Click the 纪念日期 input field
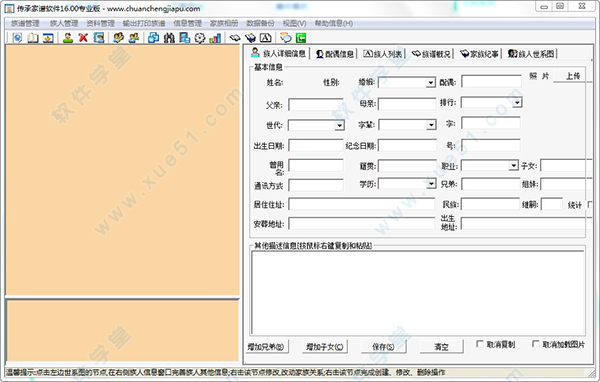Viewport: 600px width, 382px height. click(407, 145)
